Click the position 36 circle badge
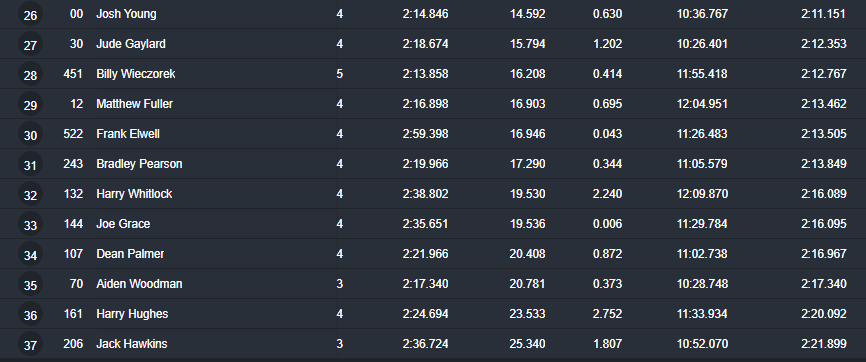This screenshot has width=866, height=362. tap(30, 314)
